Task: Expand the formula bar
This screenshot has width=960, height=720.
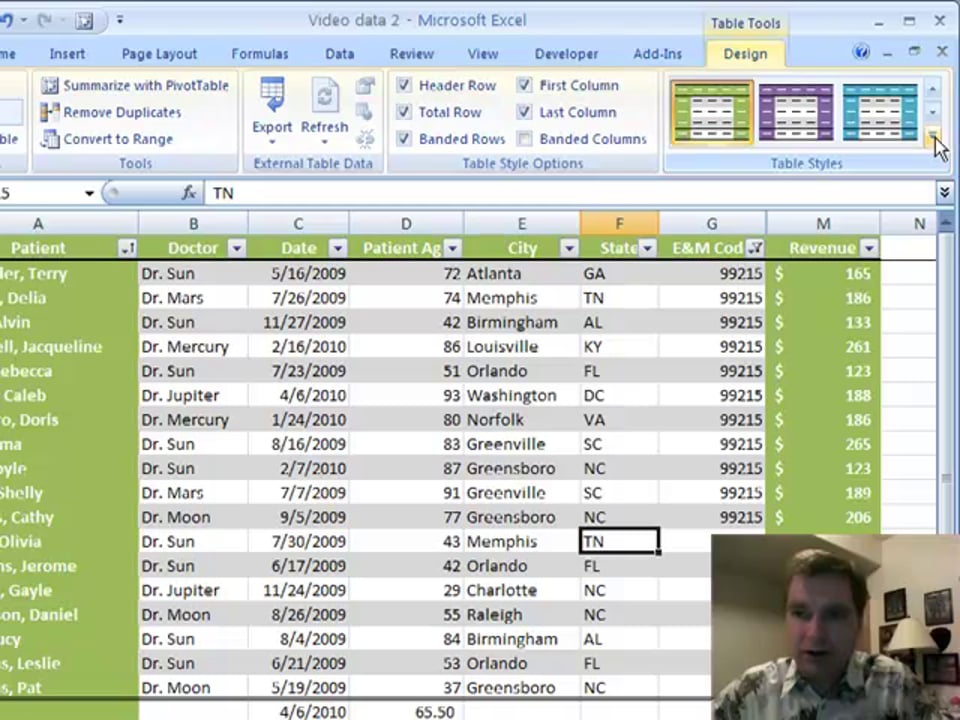Action: coord(944,193)
